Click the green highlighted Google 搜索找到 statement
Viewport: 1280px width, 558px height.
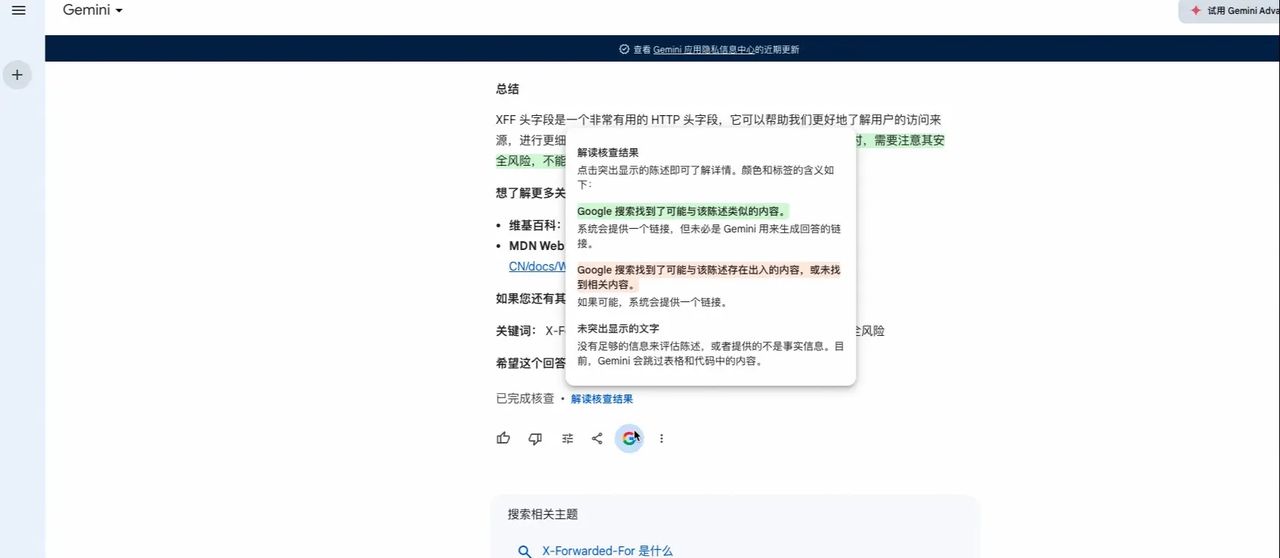[x=683, y=211]
